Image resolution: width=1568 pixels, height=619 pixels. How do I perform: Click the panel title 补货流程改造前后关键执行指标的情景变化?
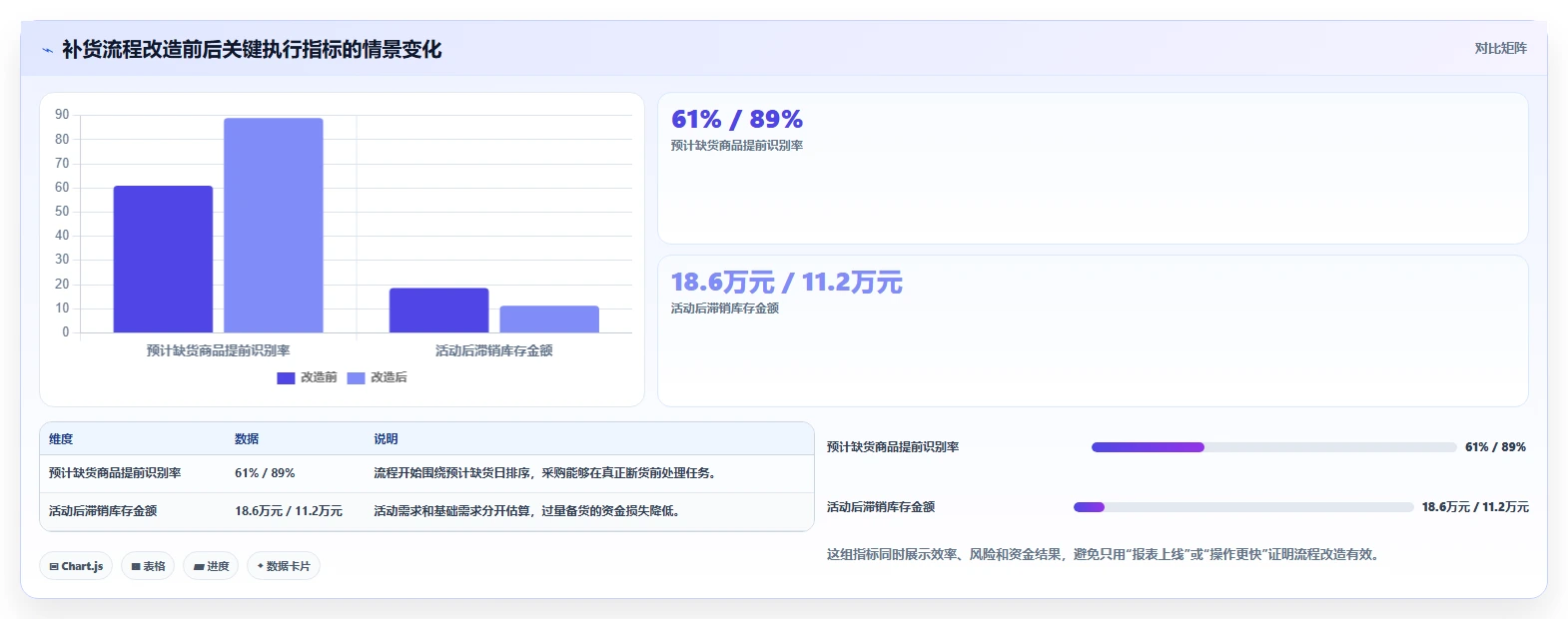coord(252,50)
